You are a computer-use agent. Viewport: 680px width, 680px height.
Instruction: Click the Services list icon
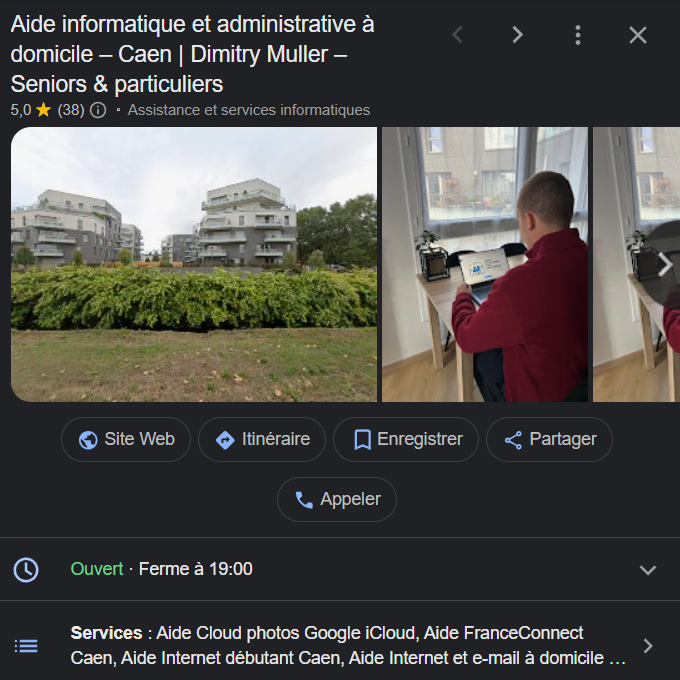click(26, 646)
